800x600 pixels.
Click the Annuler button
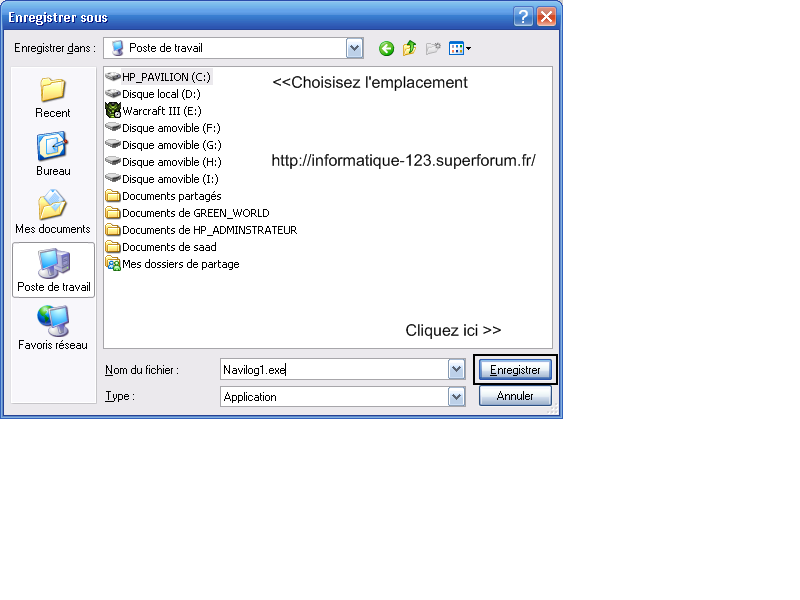tap(515, 396)
